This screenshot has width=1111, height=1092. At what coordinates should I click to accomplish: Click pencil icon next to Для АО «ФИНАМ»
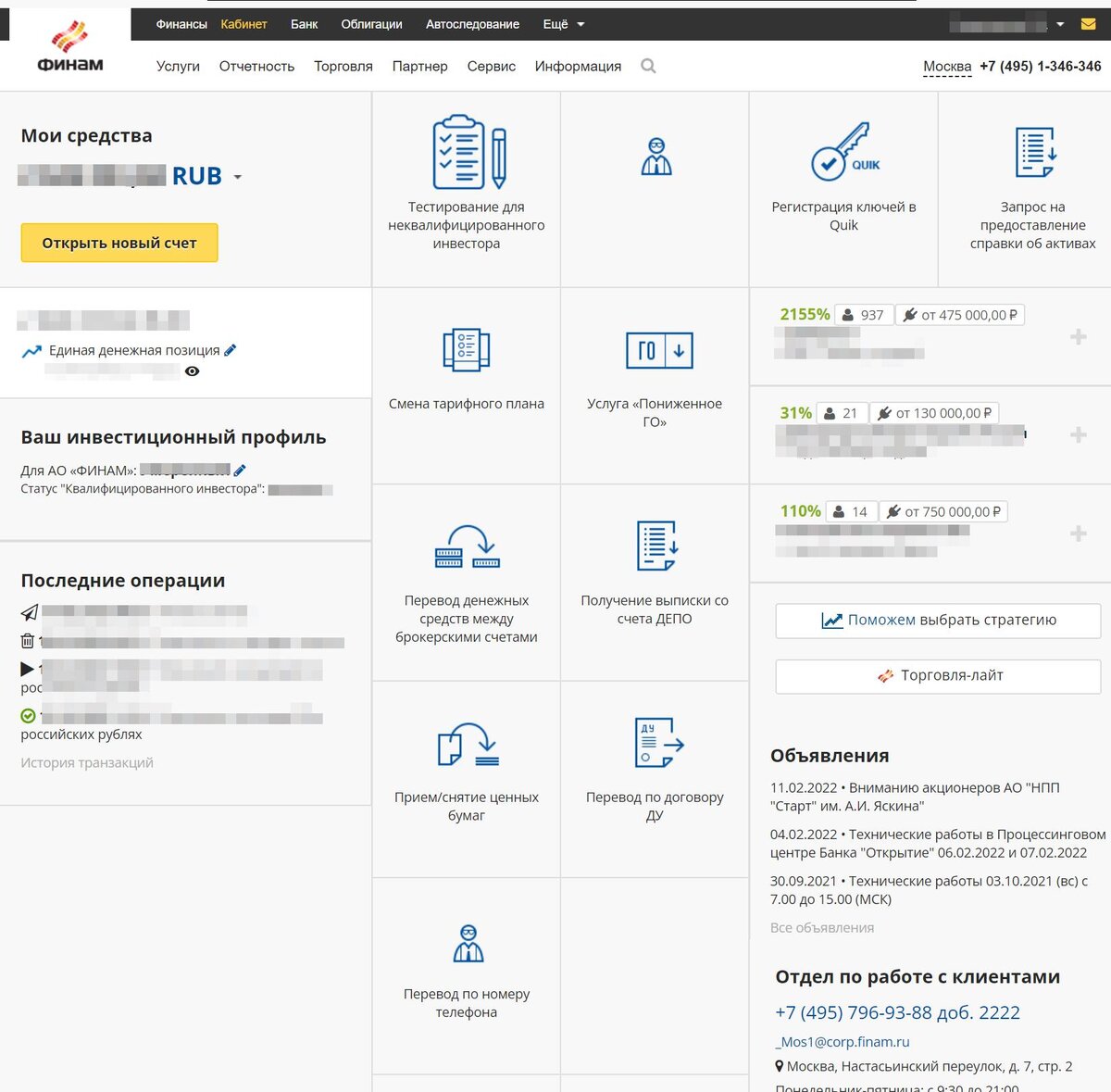240,470
